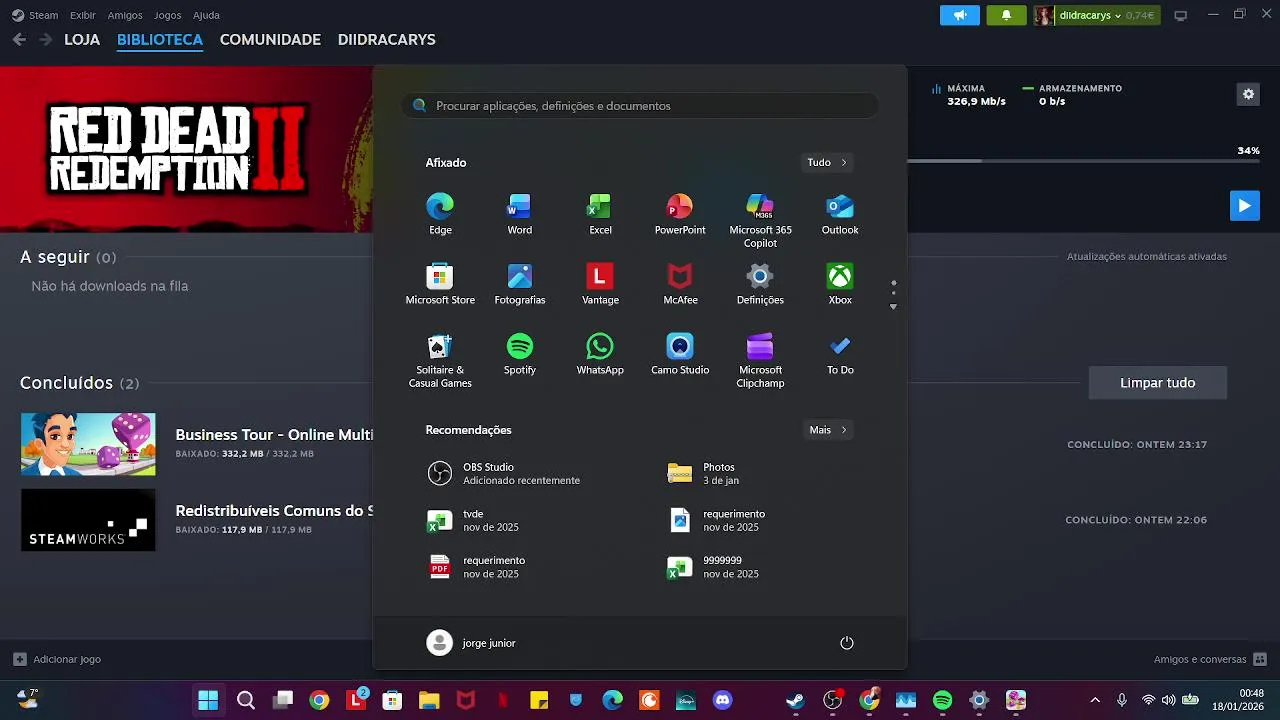Viewport: 1280px width, 720px height.
Task: Open Business Tour game thumbnail
Action: tap(88, 444)
